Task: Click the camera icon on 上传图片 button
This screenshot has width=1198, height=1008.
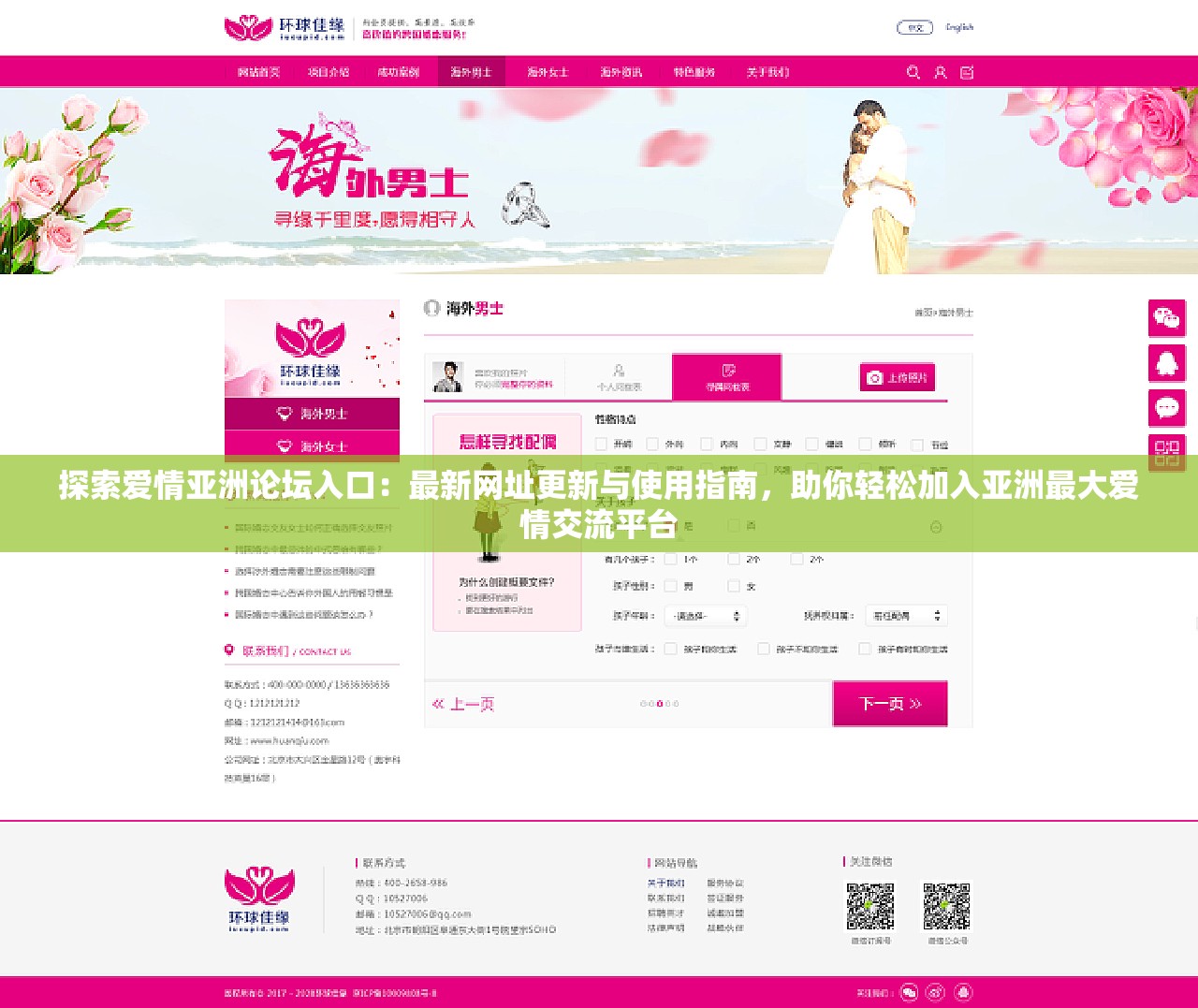Action: click(874, 377)
